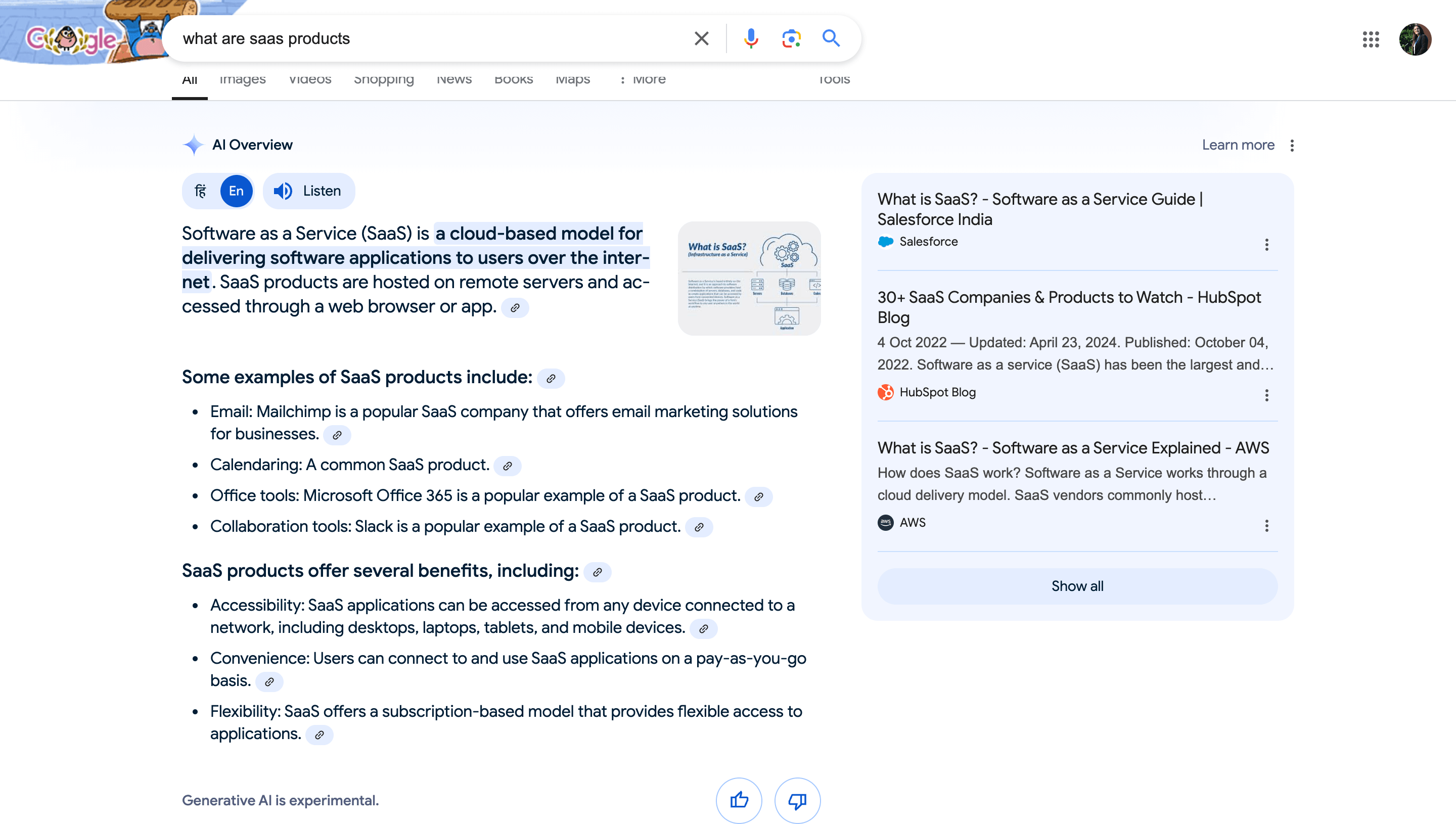The height and width of the screenshot is (824, 1456).
Task: Open source link beside 'SaaS products offer several benefits'
Action: click(x=597, y=572)
